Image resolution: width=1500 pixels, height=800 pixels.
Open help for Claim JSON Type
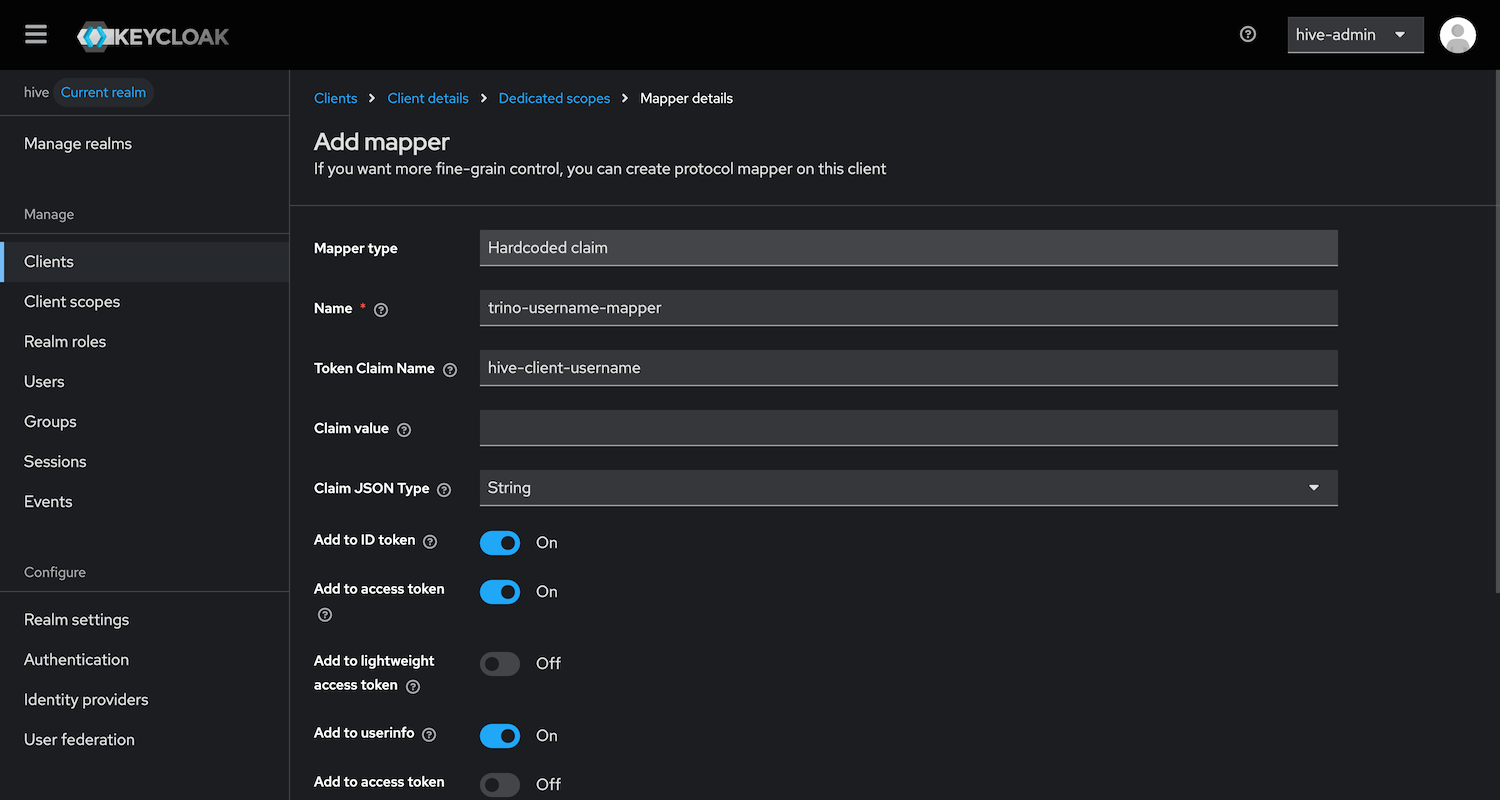(444, 490)
